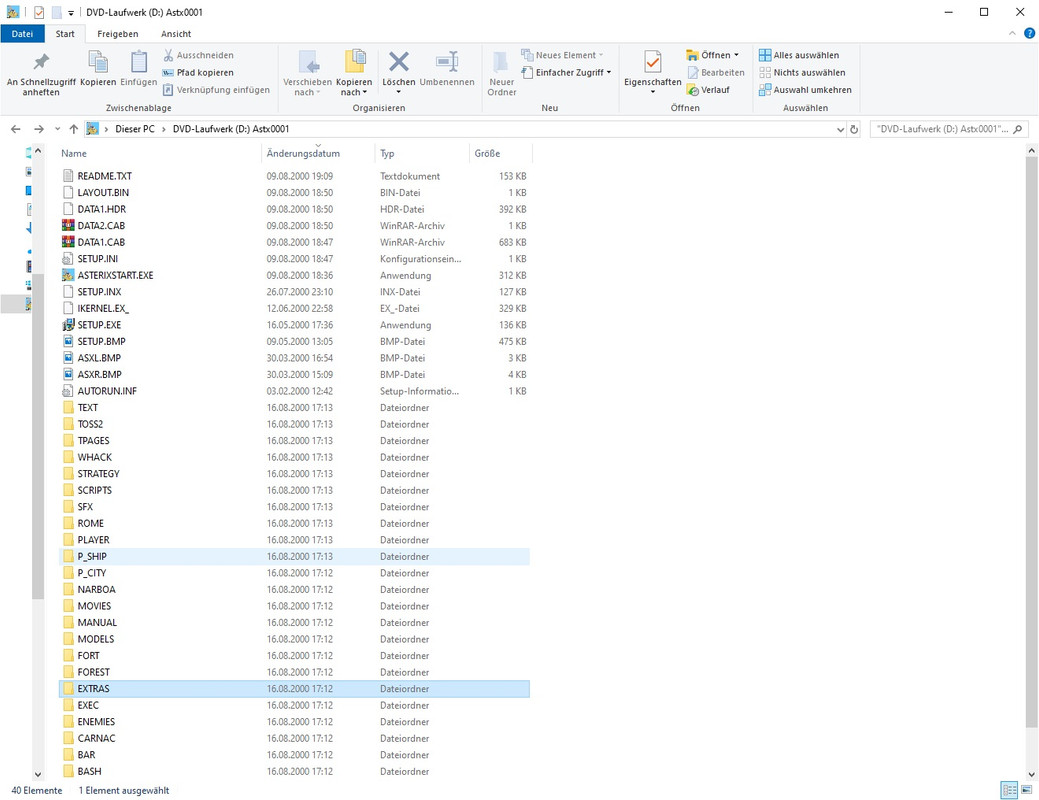Click the Einfügen paste icon
1039x800 pixels.
point(138,62)
